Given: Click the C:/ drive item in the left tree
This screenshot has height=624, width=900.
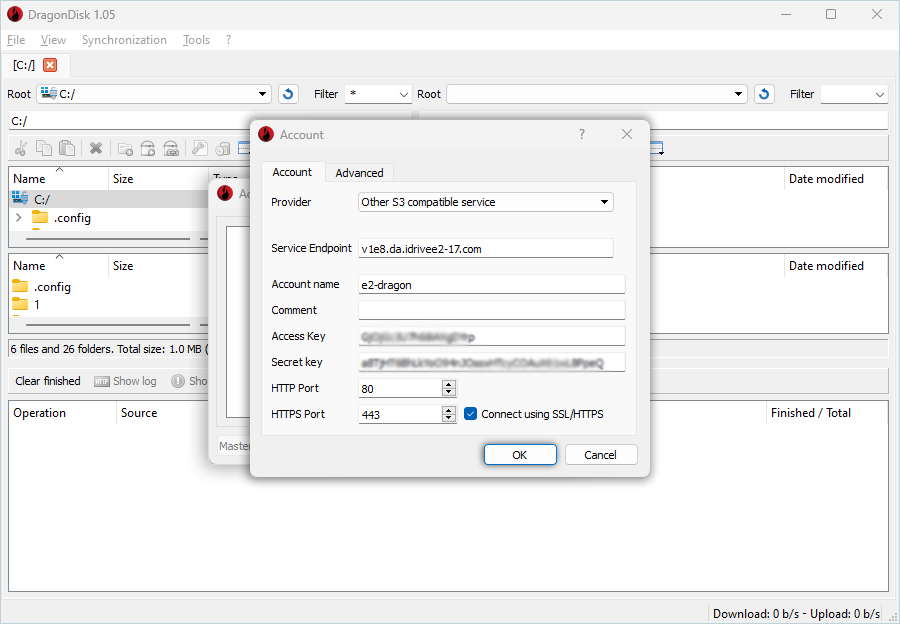Looking at the screenshot, I should coord(42,199).
